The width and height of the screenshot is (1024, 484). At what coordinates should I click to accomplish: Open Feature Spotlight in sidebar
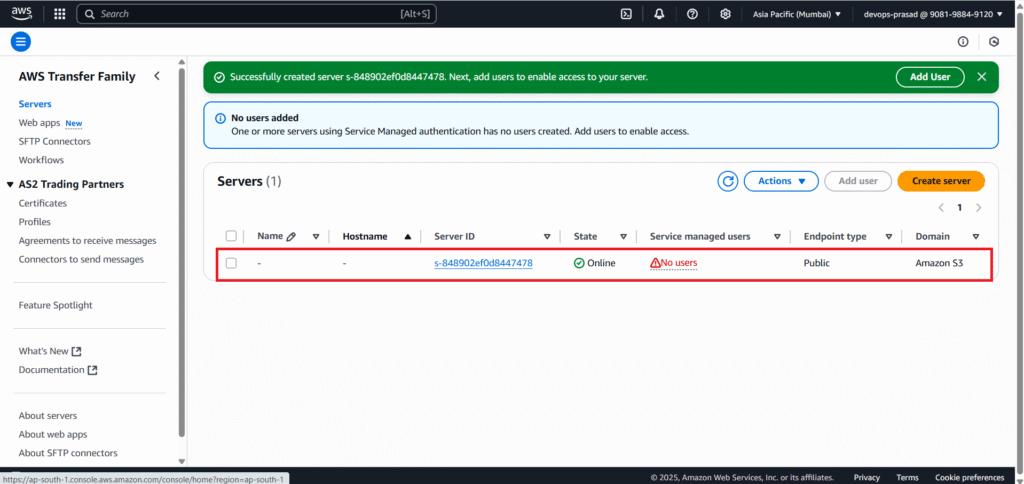56,305
